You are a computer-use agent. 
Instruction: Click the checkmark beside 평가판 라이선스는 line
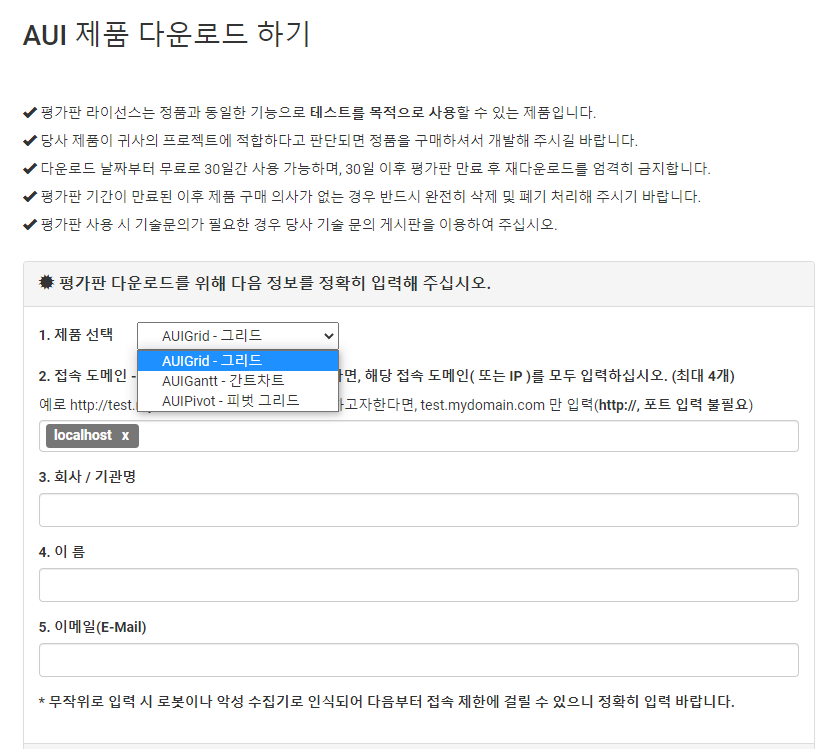click(30, 112)
